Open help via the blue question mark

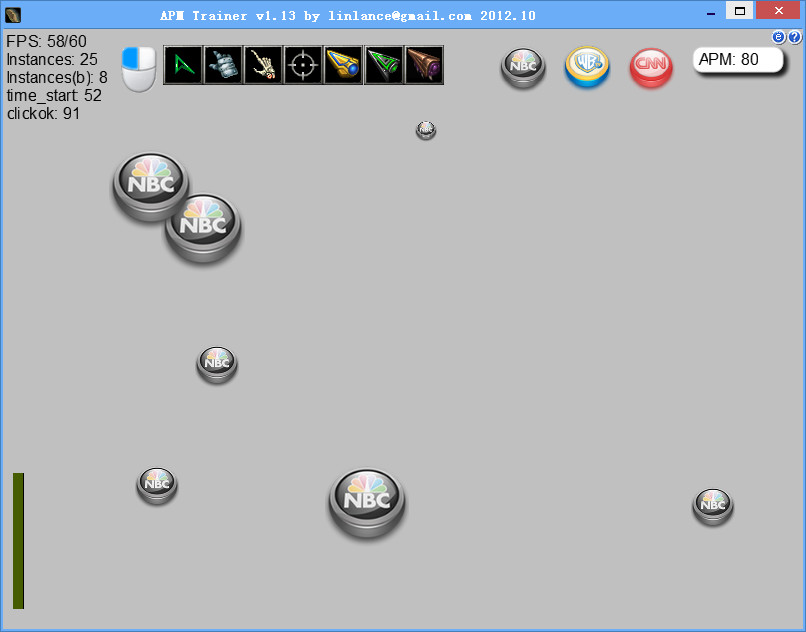coord(794,37)
